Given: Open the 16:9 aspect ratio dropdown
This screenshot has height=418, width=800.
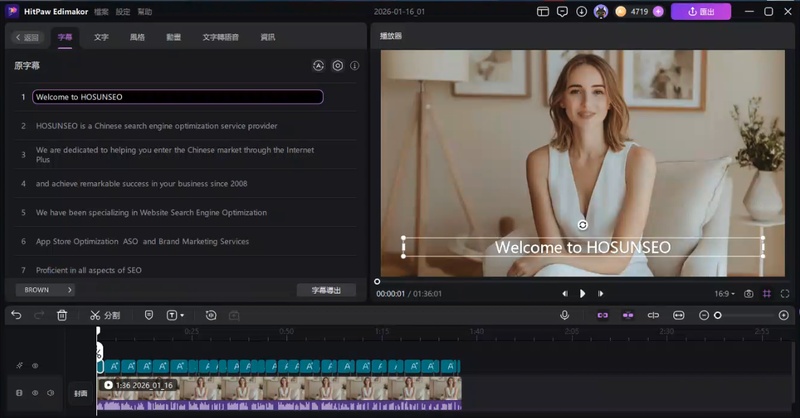Looking at the screenshot, I should pyautogui.click(x=725, y=294).
